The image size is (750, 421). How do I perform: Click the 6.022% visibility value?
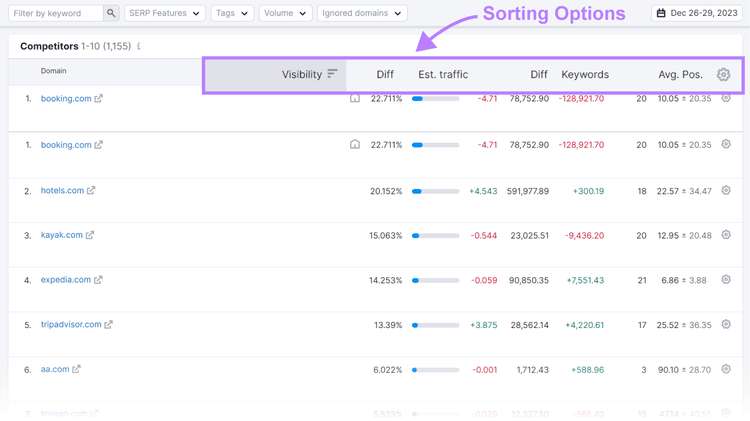point(387,370)
